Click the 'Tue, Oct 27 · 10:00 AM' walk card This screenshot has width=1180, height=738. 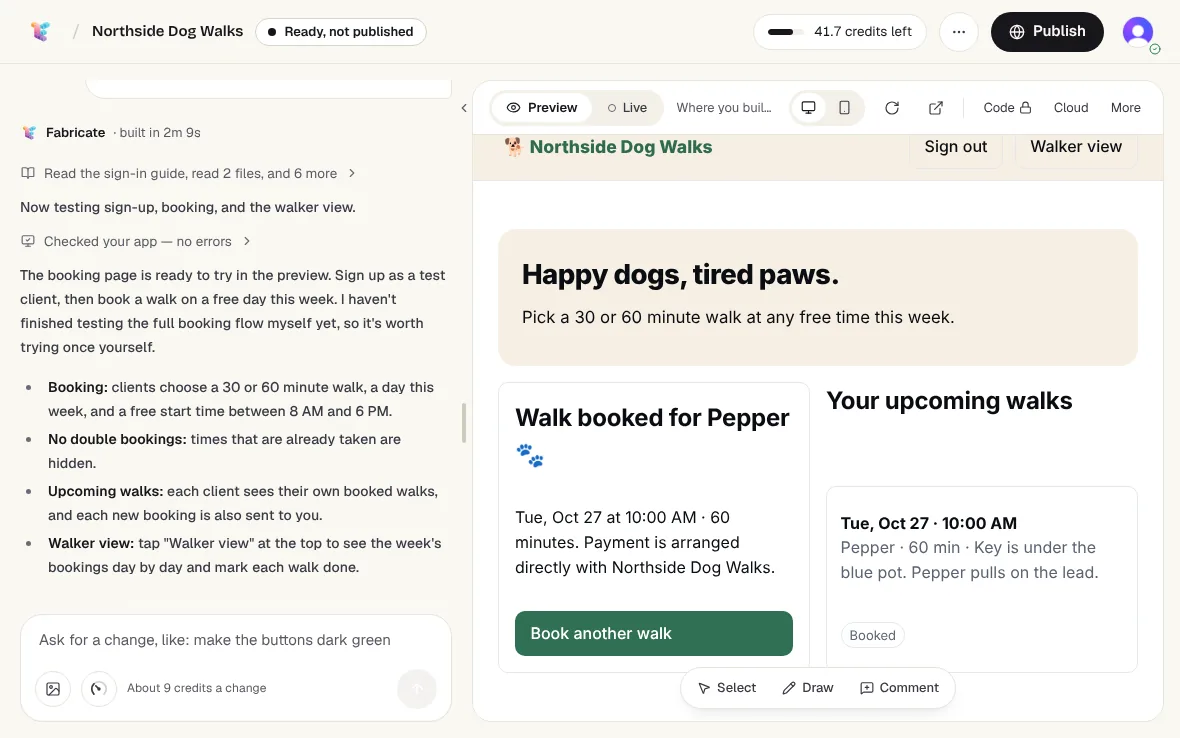tap(981, 579)
